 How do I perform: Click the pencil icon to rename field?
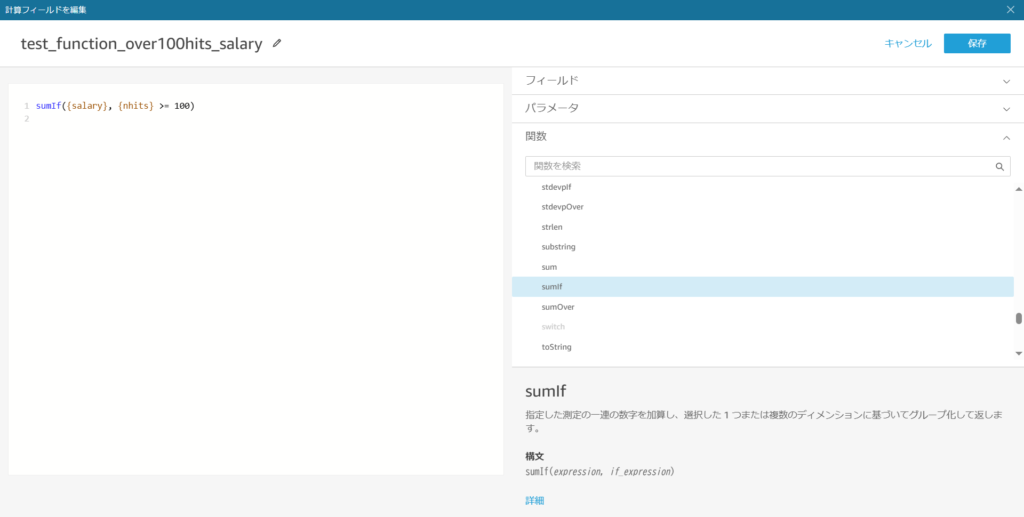[x=277, y=44]
